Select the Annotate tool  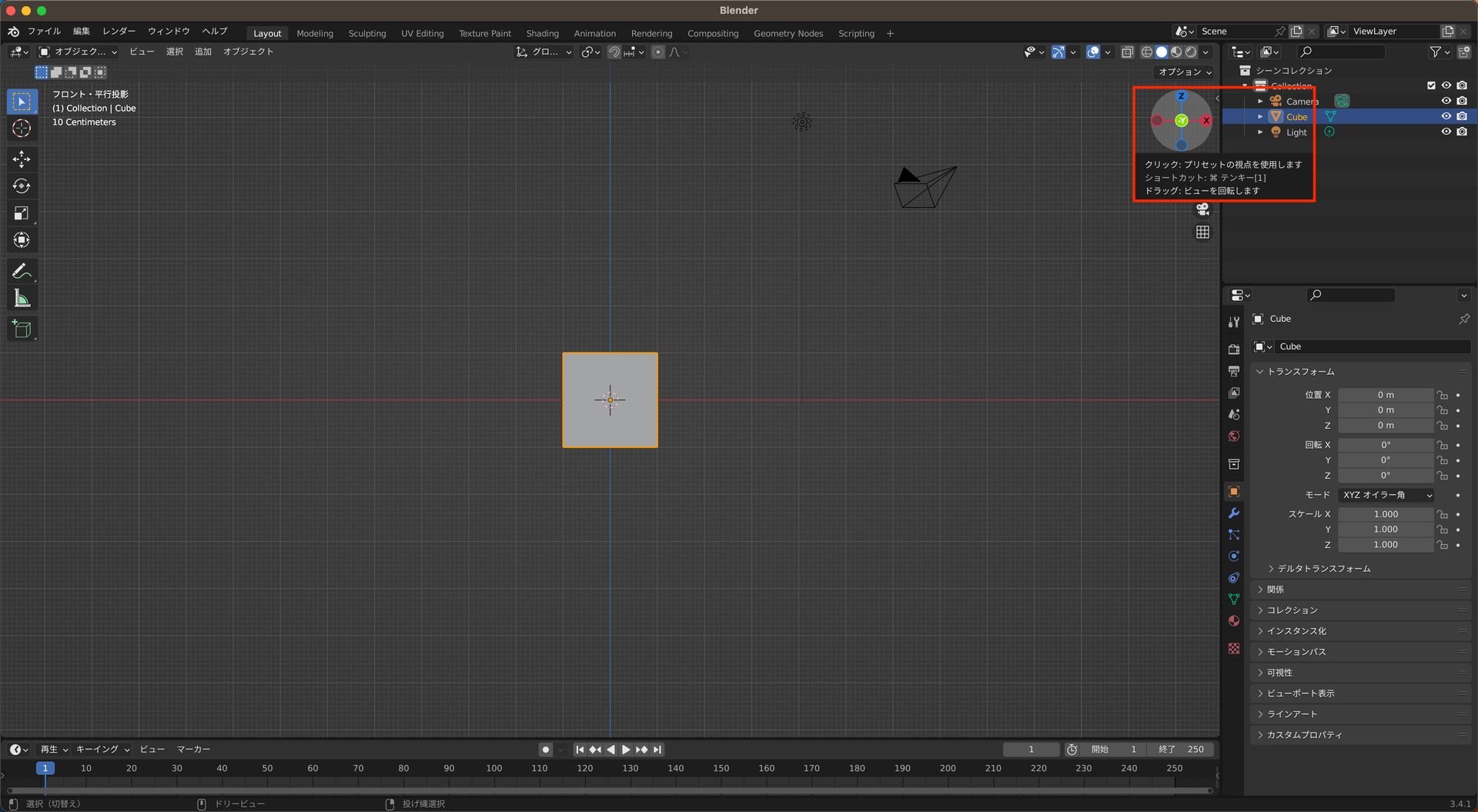tap(21, 270)
